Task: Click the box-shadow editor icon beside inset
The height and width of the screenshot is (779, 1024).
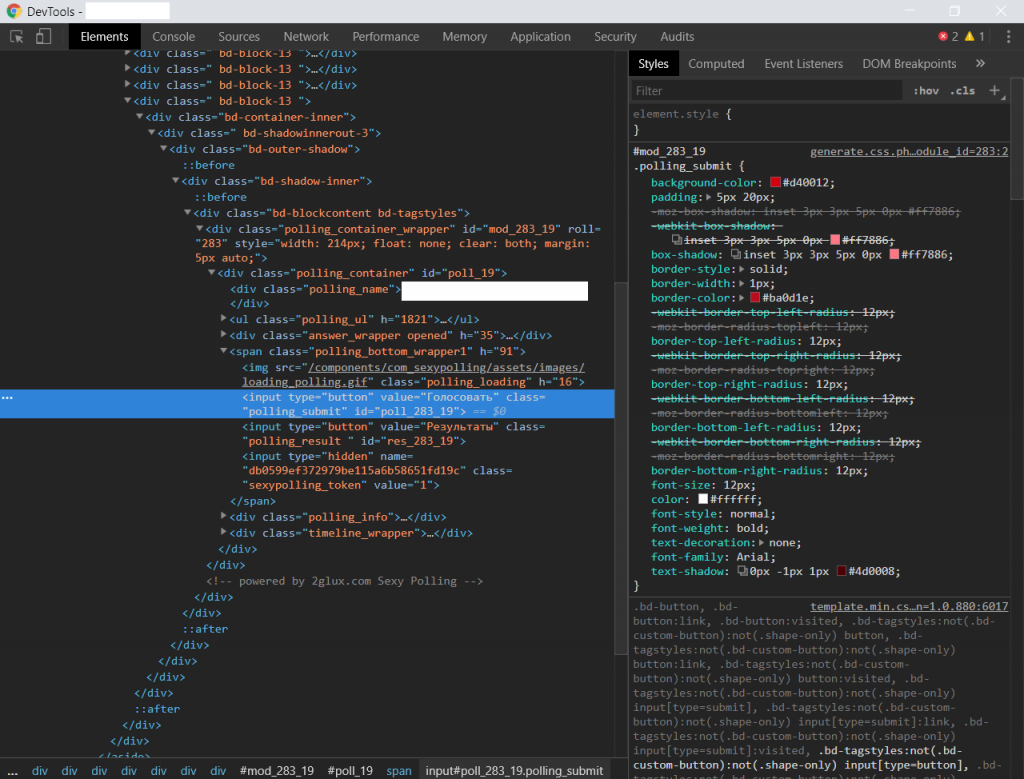Action: point(735,255)
